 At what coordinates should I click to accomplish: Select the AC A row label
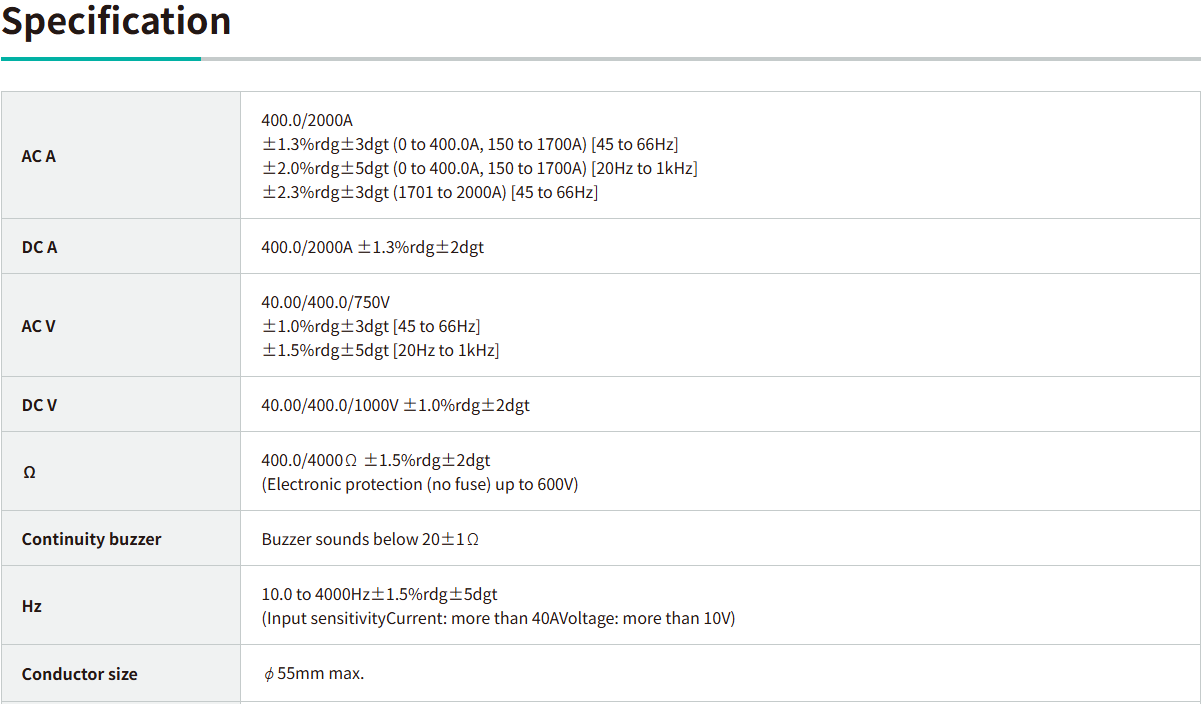(x=39, y=156)
